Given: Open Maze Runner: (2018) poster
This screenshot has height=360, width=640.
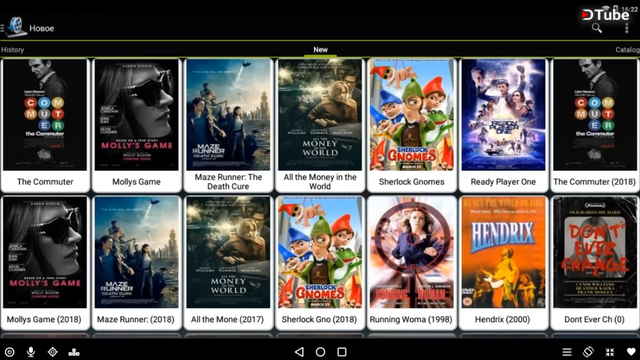Looking at the screenshot, I should point(136,252).
